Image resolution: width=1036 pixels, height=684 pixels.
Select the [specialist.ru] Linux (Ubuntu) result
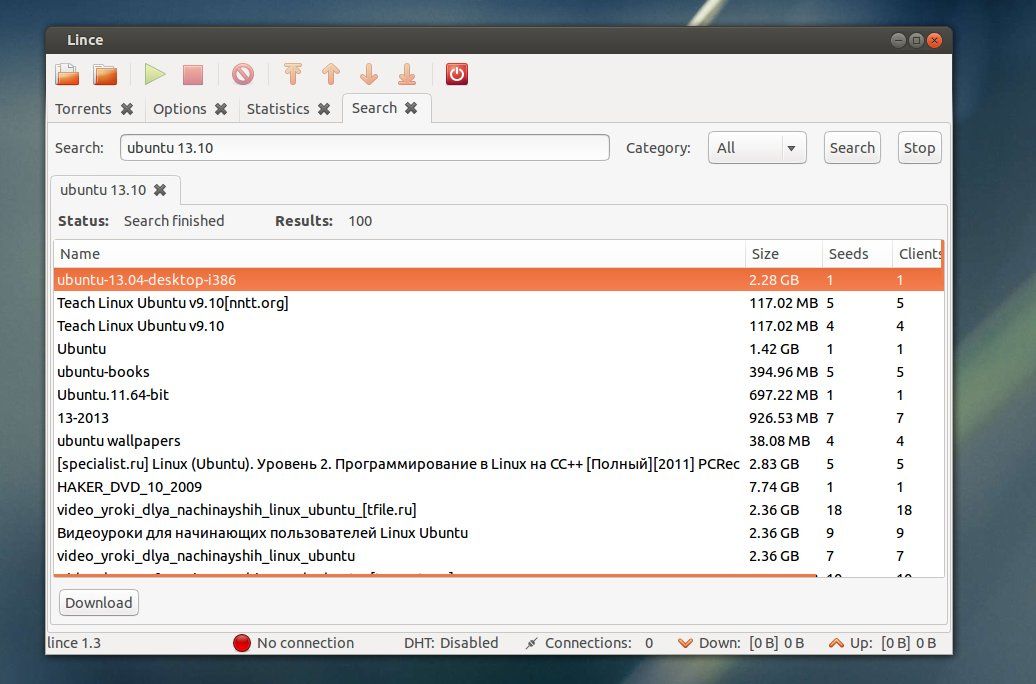tap(498, 464)
